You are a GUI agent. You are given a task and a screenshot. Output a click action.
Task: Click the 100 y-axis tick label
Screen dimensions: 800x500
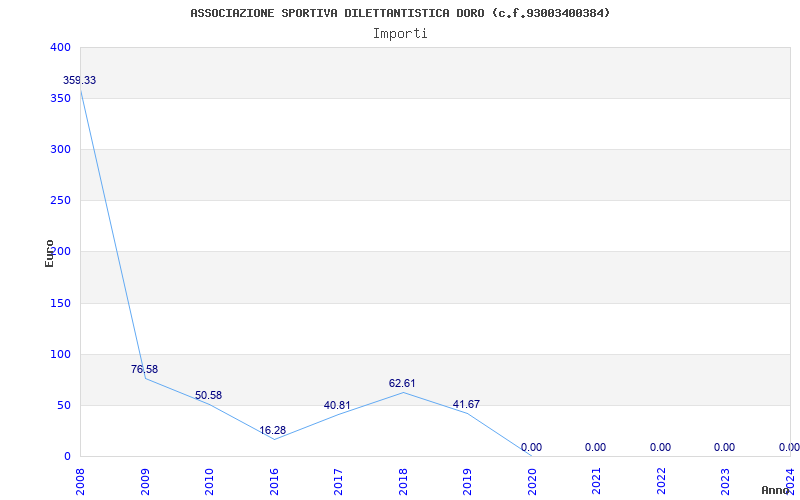tap(60, 355)
